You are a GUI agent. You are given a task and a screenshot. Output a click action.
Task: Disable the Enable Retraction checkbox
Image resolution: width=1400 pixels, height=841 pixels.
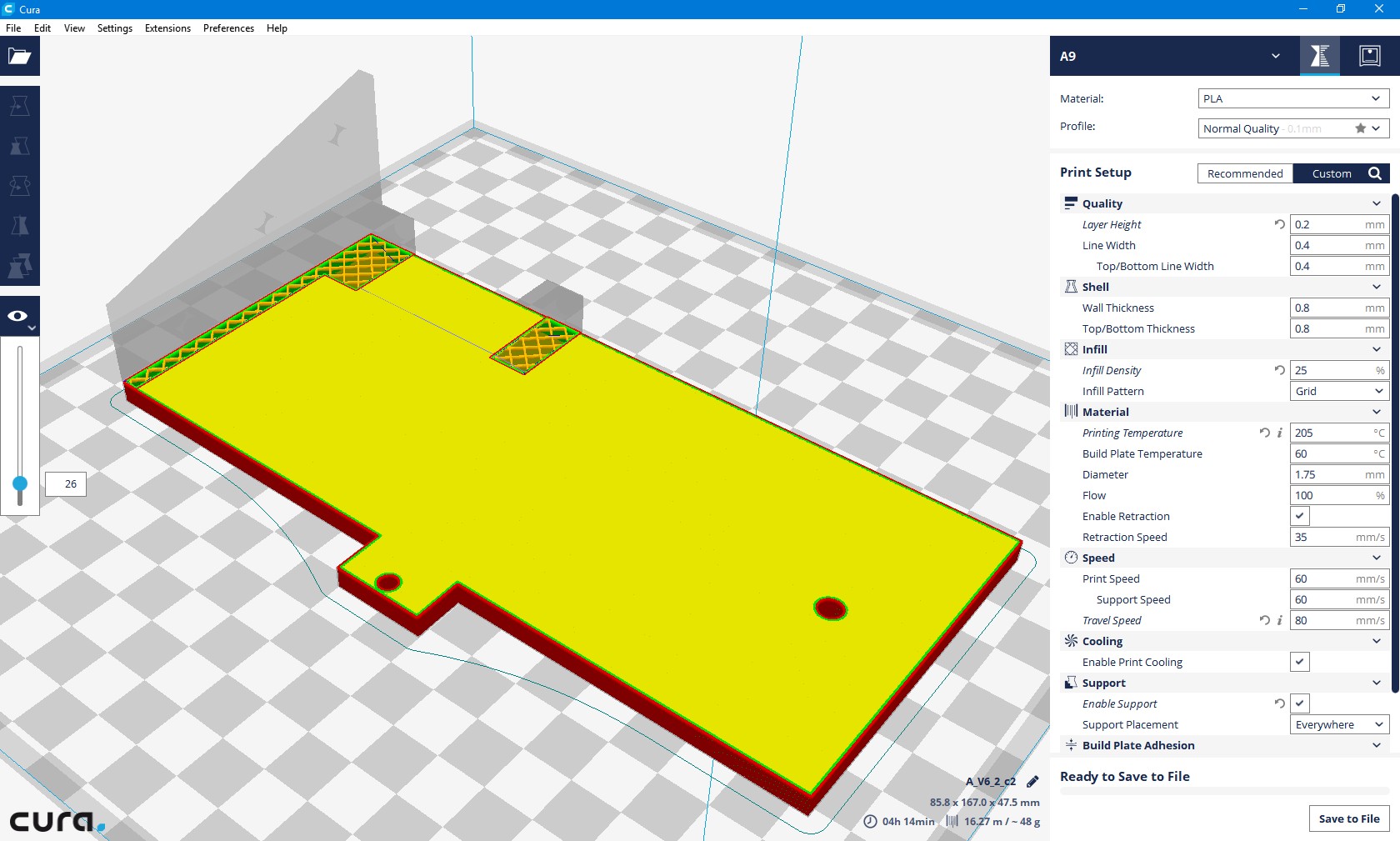pyautogui.click(x=1300, y=516)
